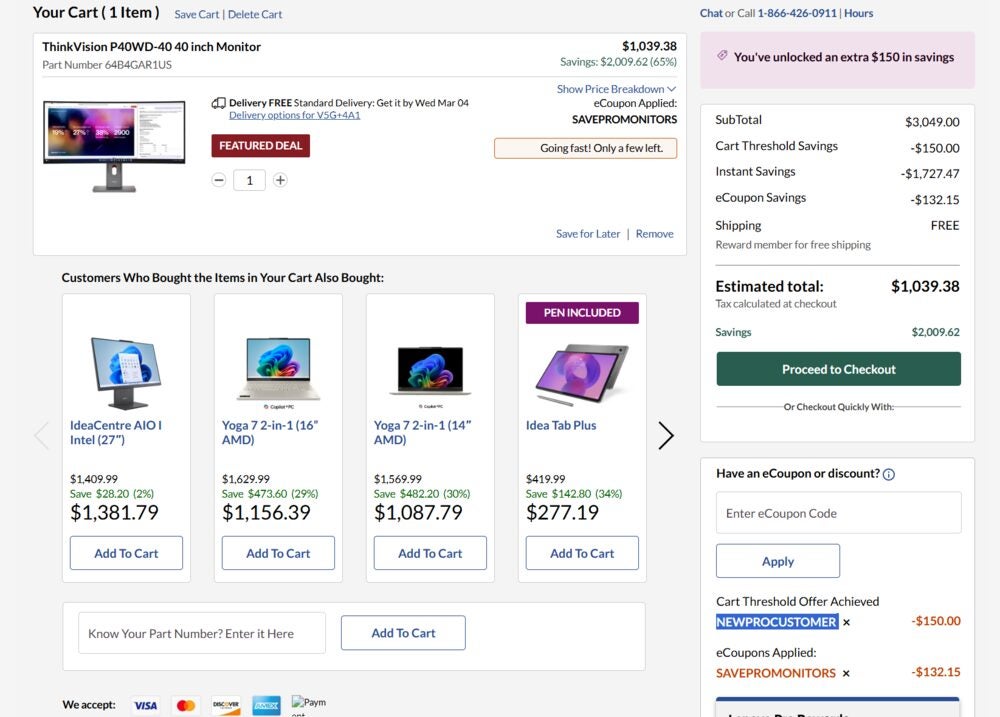Add Idea Tab Plus to cart
The image size is (1000, 717).
pyautogui.click(x=582, y=553)
